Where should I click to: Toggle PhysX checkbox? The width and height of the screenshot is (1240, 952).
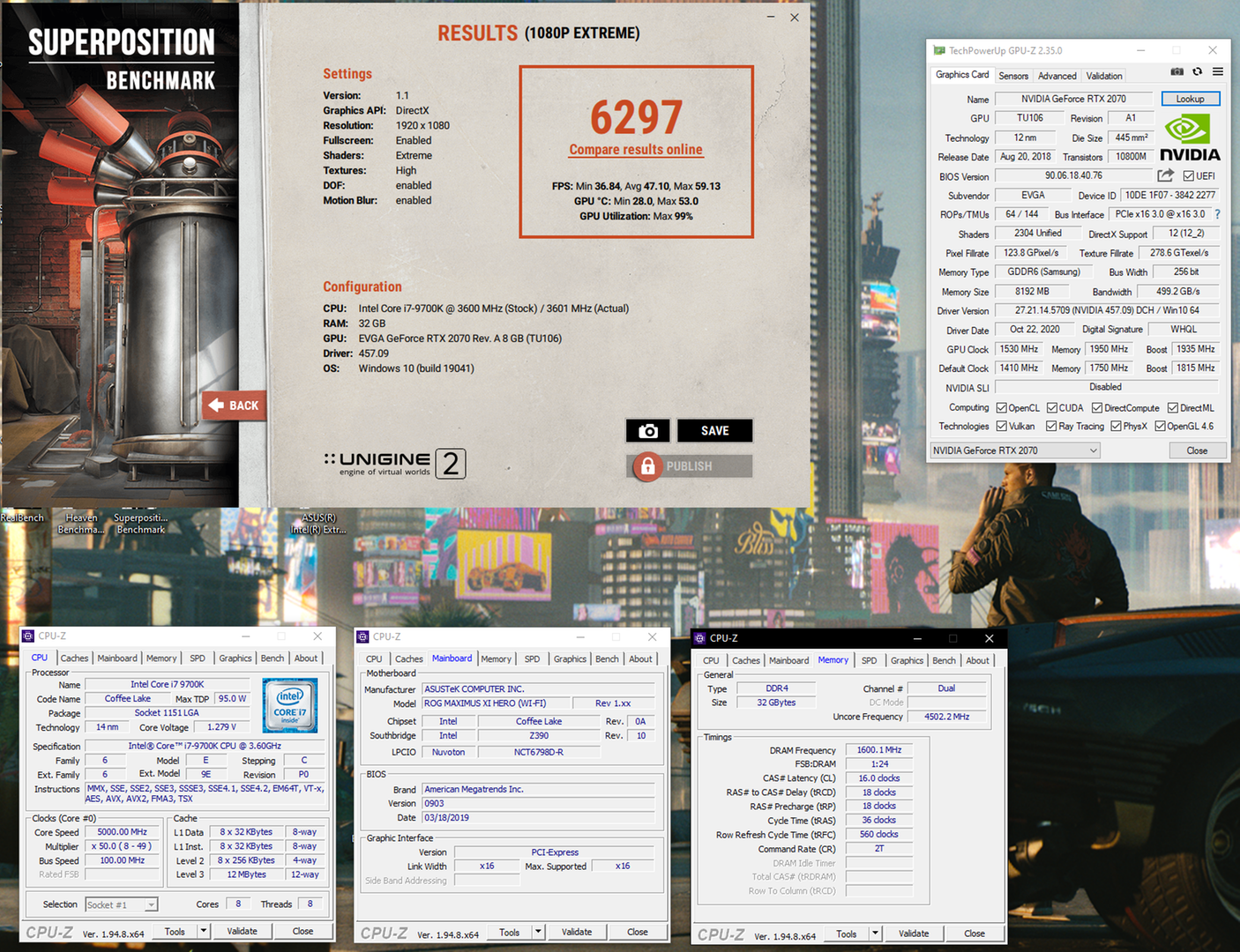click(1117, 427)
